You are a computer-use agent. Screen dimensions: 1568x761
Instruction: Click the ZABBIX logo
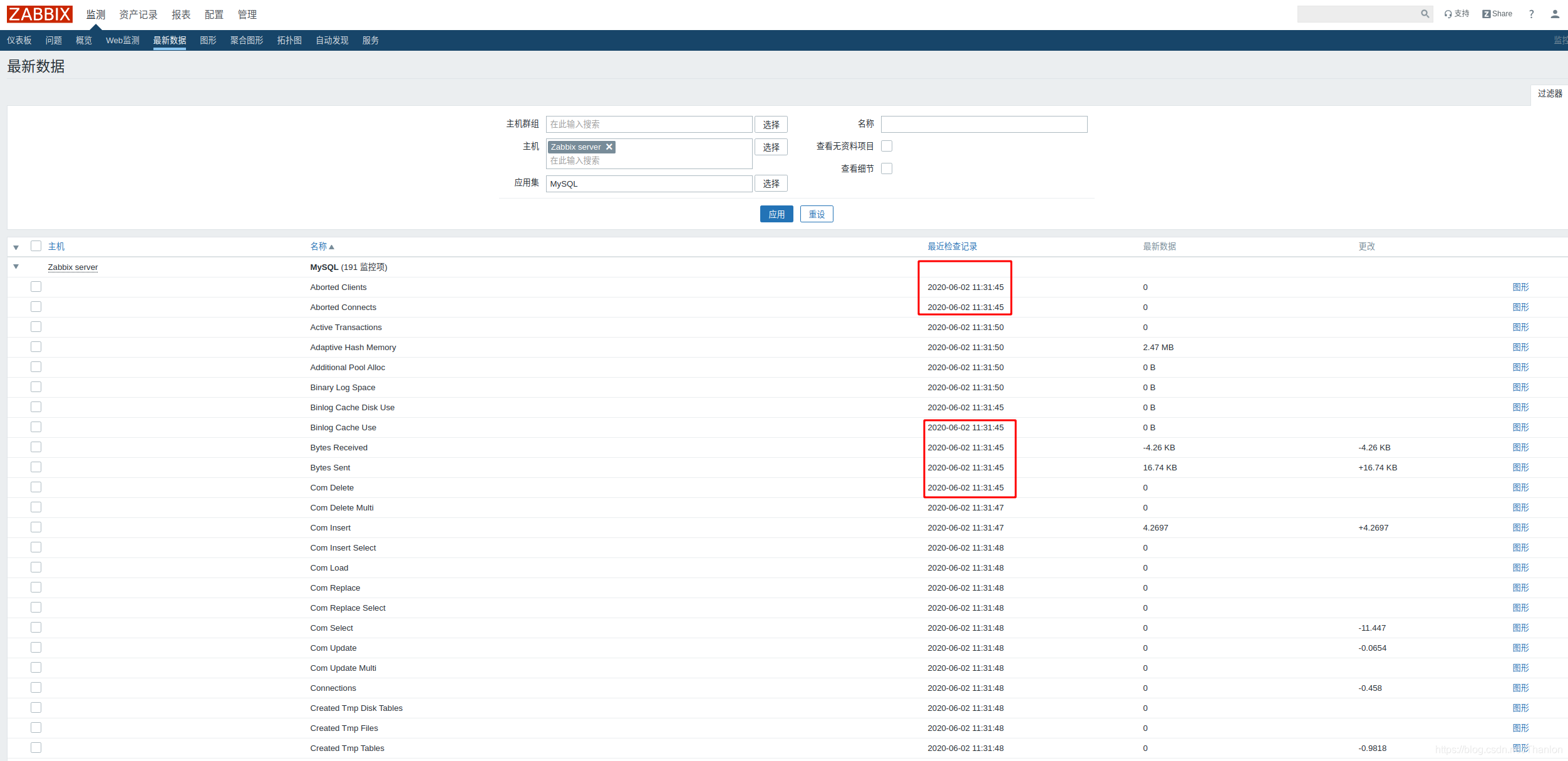click(x=39, y=14)
